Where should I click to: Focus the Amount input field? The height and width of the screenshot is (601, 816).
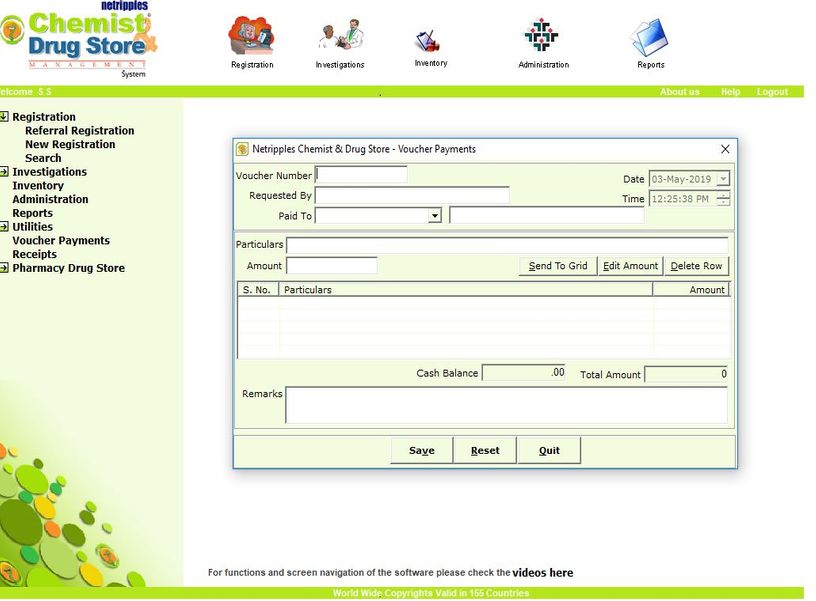point(332,265)
